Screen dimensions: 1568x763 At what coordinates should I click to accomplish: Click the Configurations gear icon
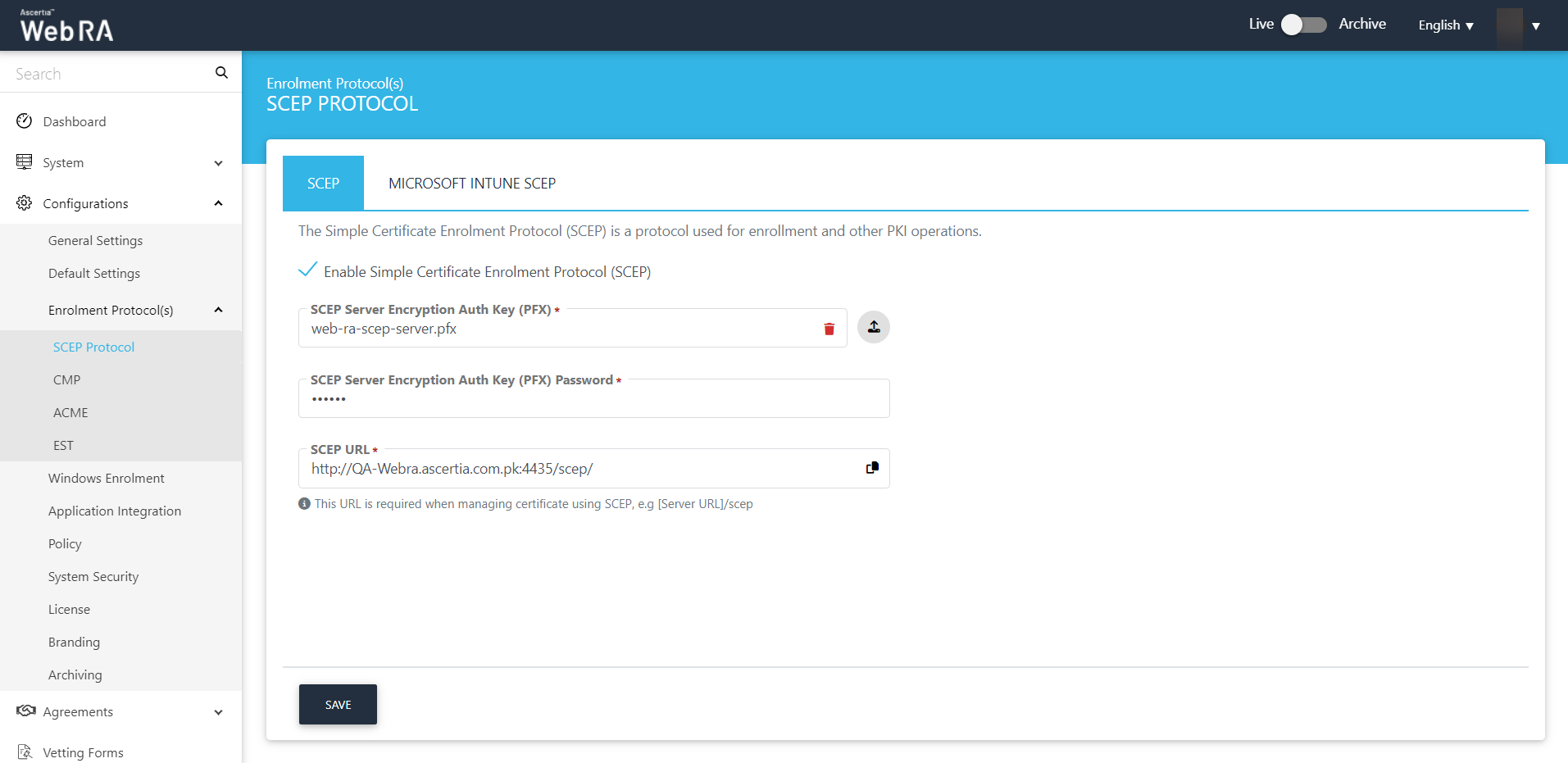pos(25,203)
